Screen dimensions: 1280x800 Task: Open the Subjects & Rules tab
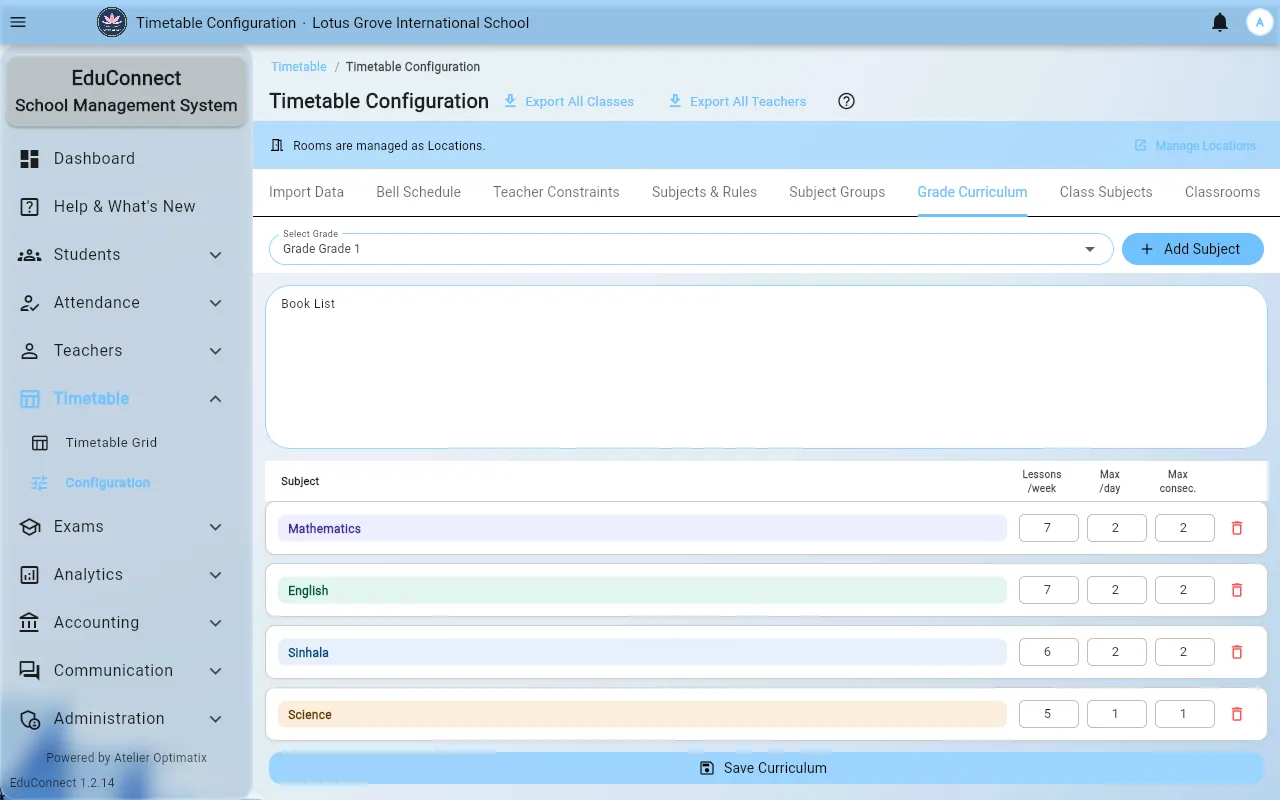[704, 192]
